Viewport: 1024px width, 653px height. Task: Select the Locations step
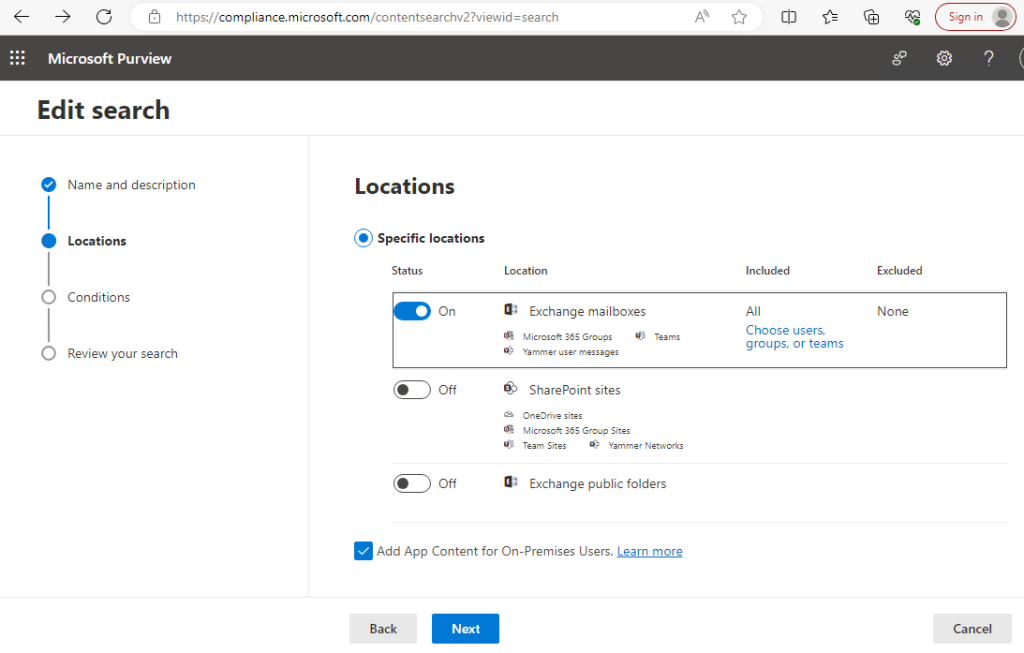[97, 241]
